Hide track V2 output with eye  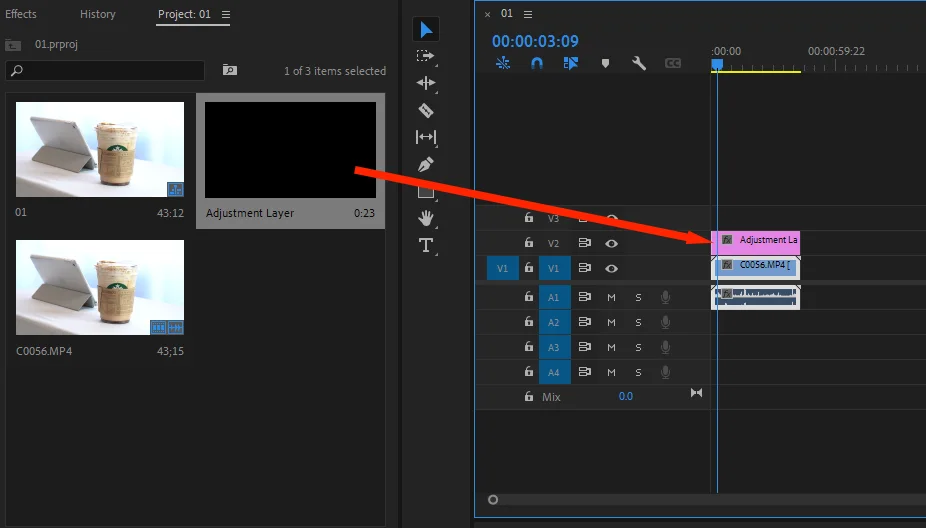tap(611, 243)
